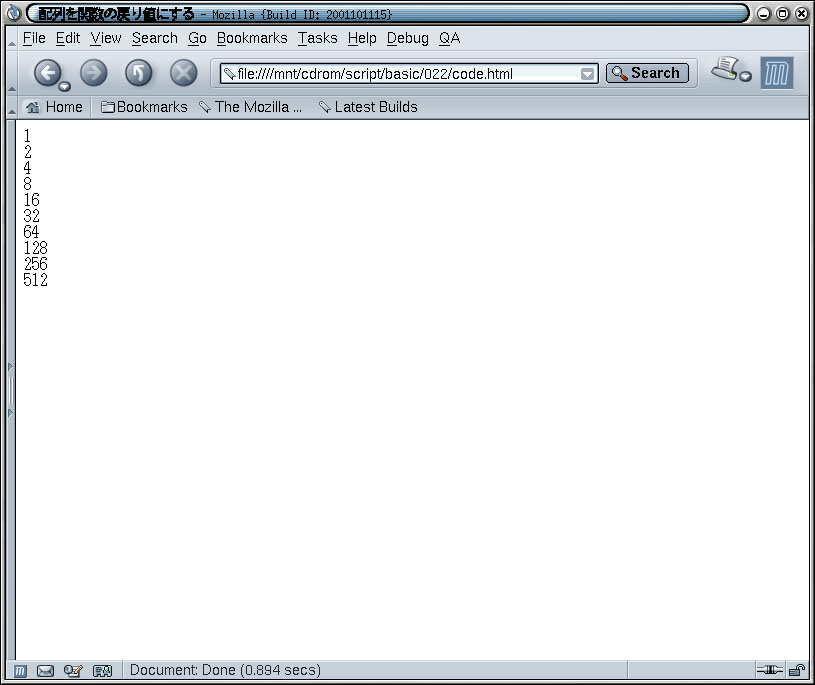This screenshot has width=815, height=685.
Task: Click the status text "Document: Done (0.894 secs)"
Action: coord(225,670)
